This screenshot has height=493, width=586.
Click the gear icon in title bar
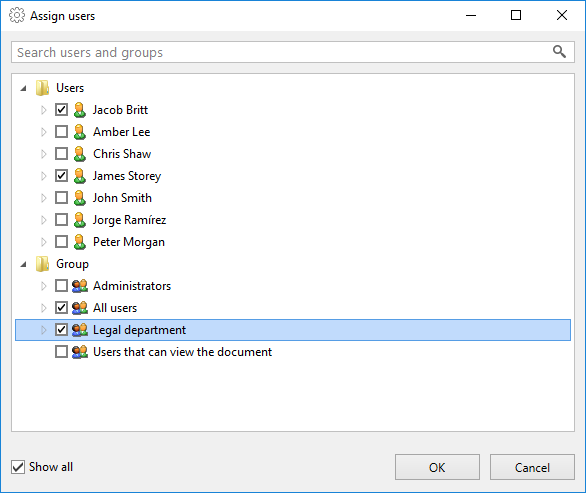point(17,16)
